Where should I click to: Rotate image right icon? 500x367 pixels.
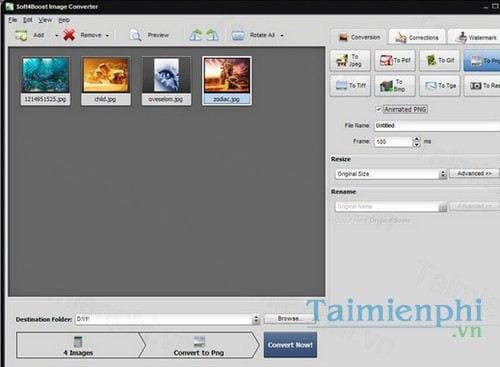(212, 35)
